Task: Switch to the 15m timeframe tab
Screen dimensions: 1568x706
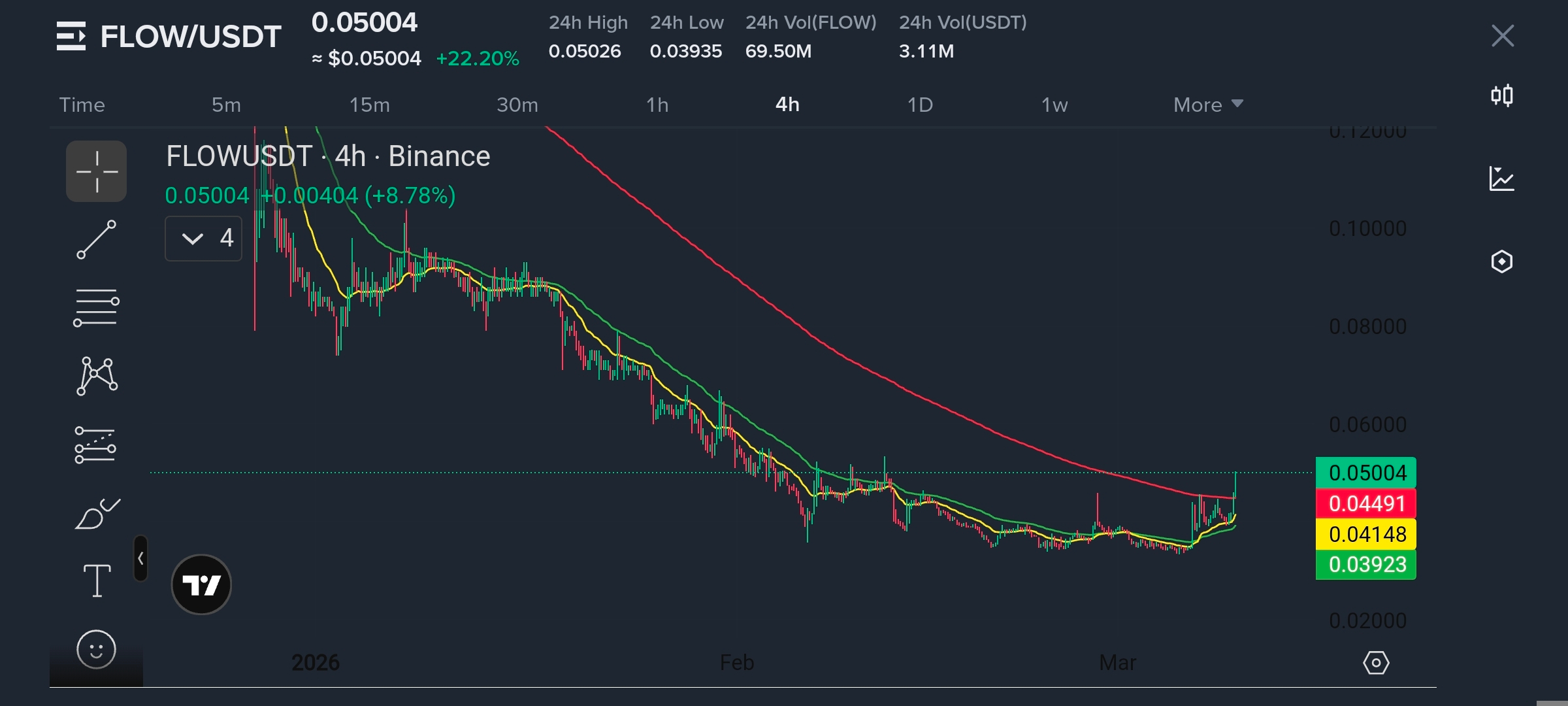Action: coord(369,105)
